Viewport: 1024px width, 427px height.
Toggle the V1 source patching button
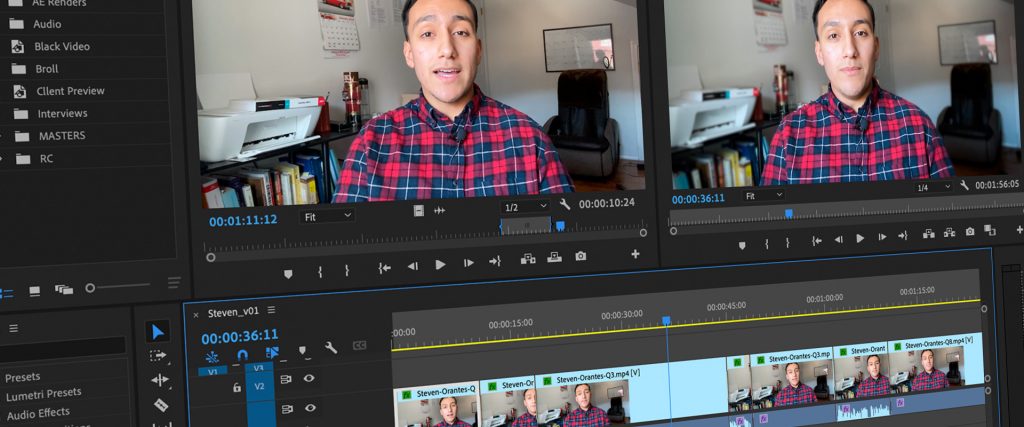coord(213,371)
